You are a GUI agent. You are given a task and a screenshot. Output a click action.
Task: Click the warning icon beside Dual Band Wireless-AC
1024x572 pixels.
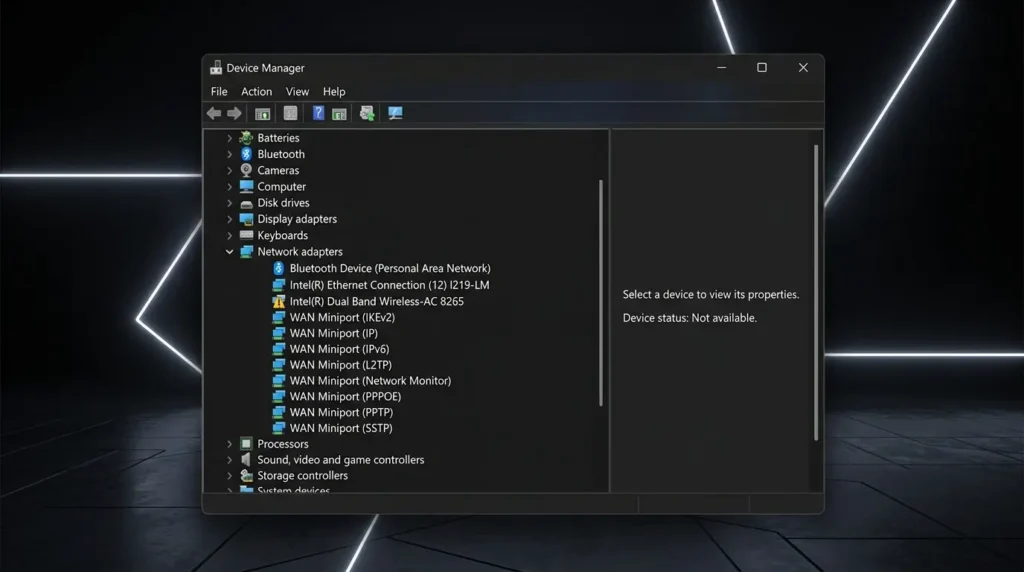279,301
